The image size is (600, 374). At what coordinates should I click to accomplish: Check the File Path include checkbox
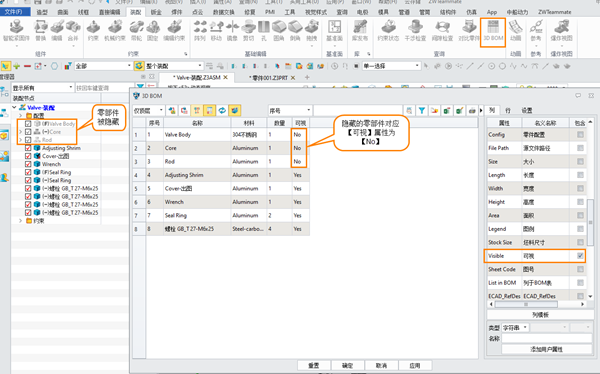580,148
